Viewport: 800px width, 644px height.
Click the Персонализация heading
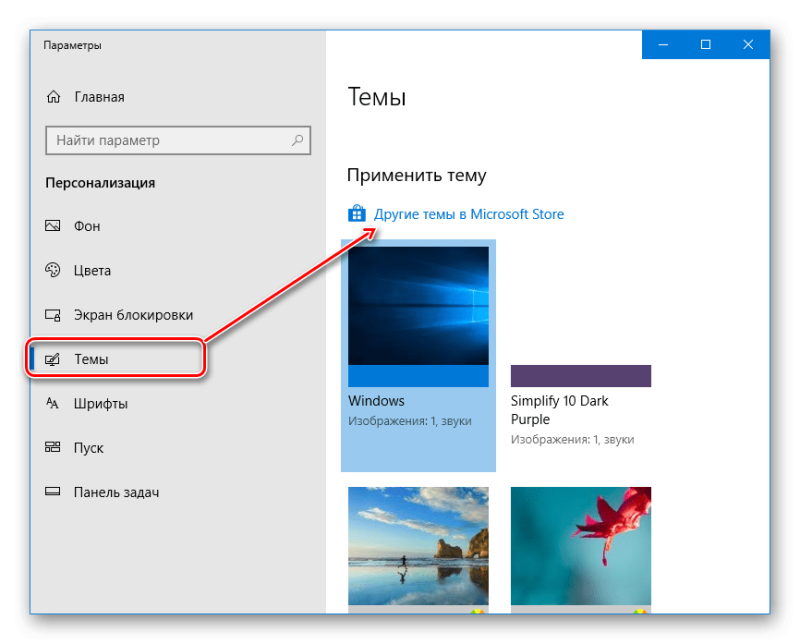[100, 183]
